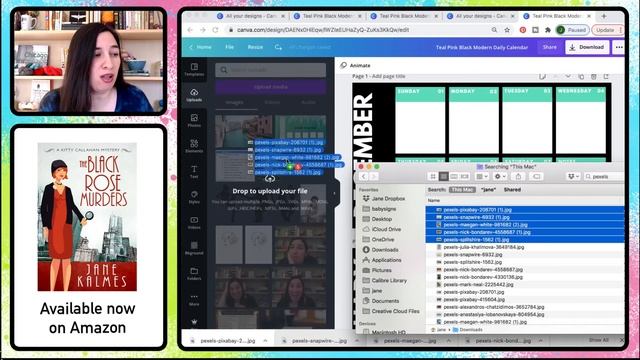640x360 pixels.
Task: Open the Chrome extensions puzzle icon
Action: (x=548, y=30)
